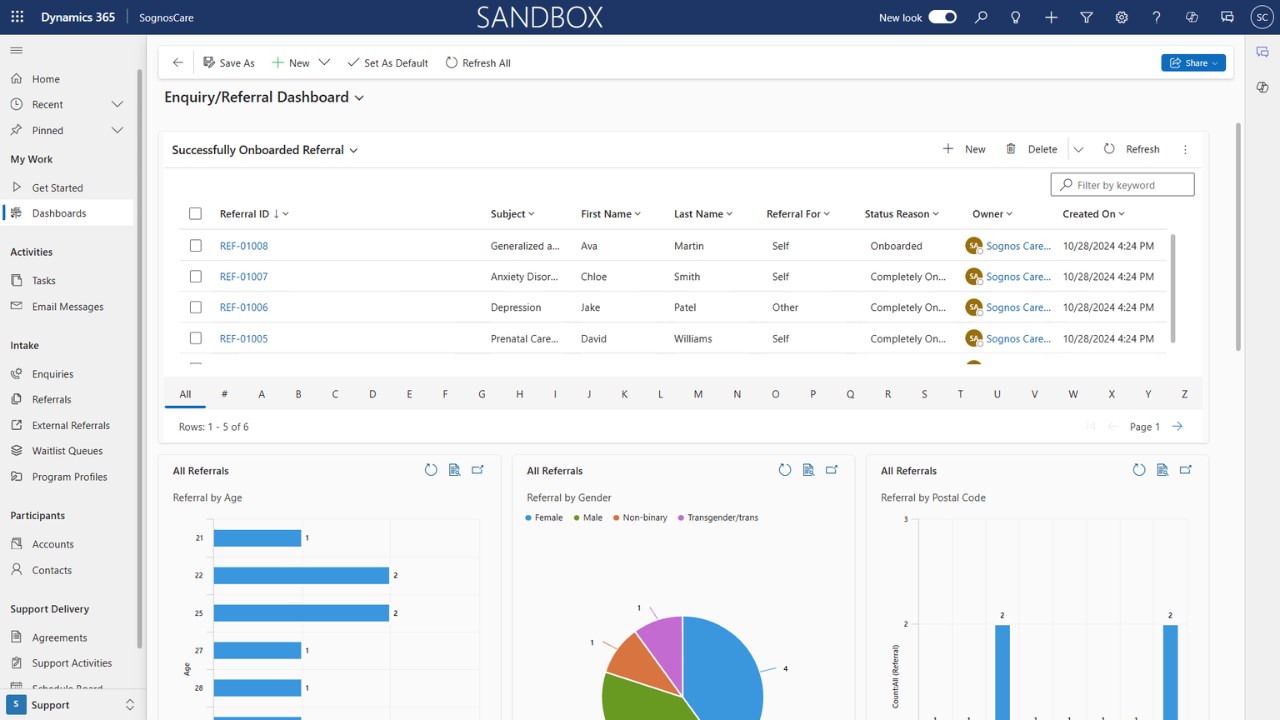Expand the Referral by Age chart

478,470
